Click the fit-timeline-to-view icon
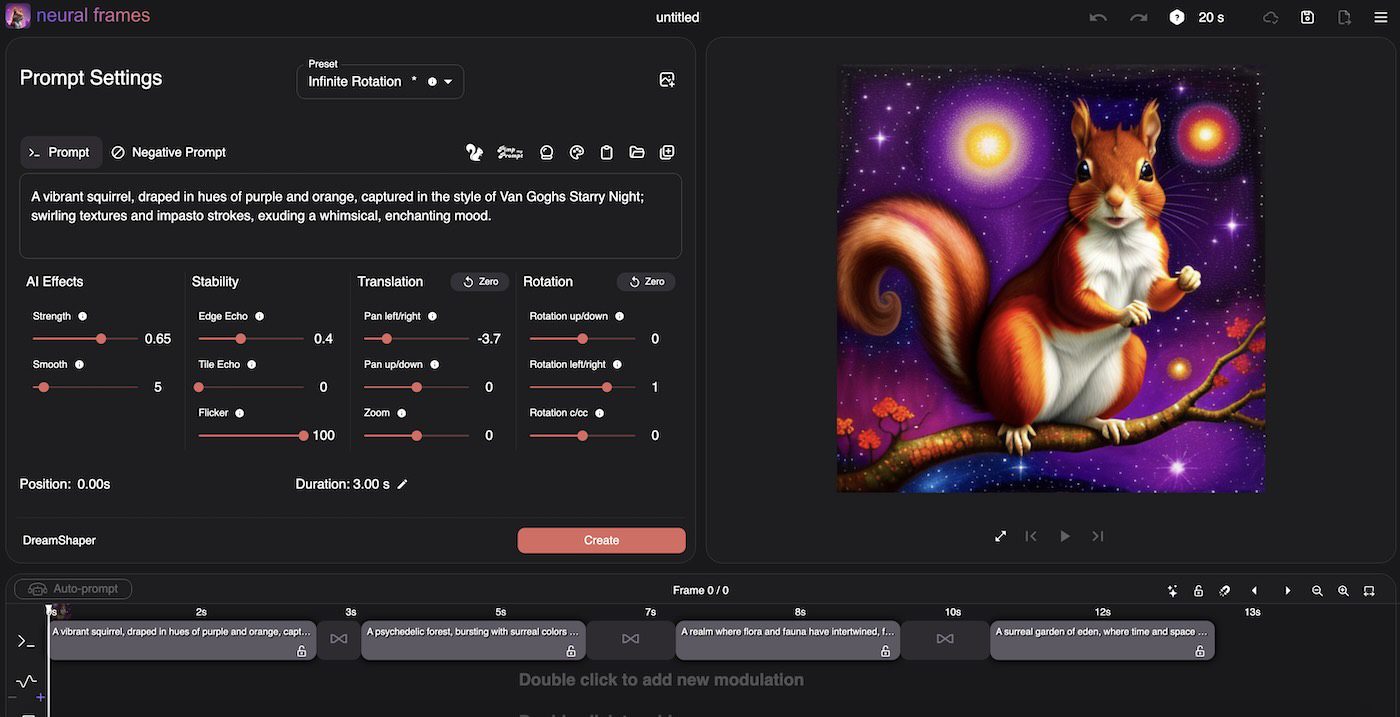Screen dimensions: 1400x717 (x=1368, y=590)
